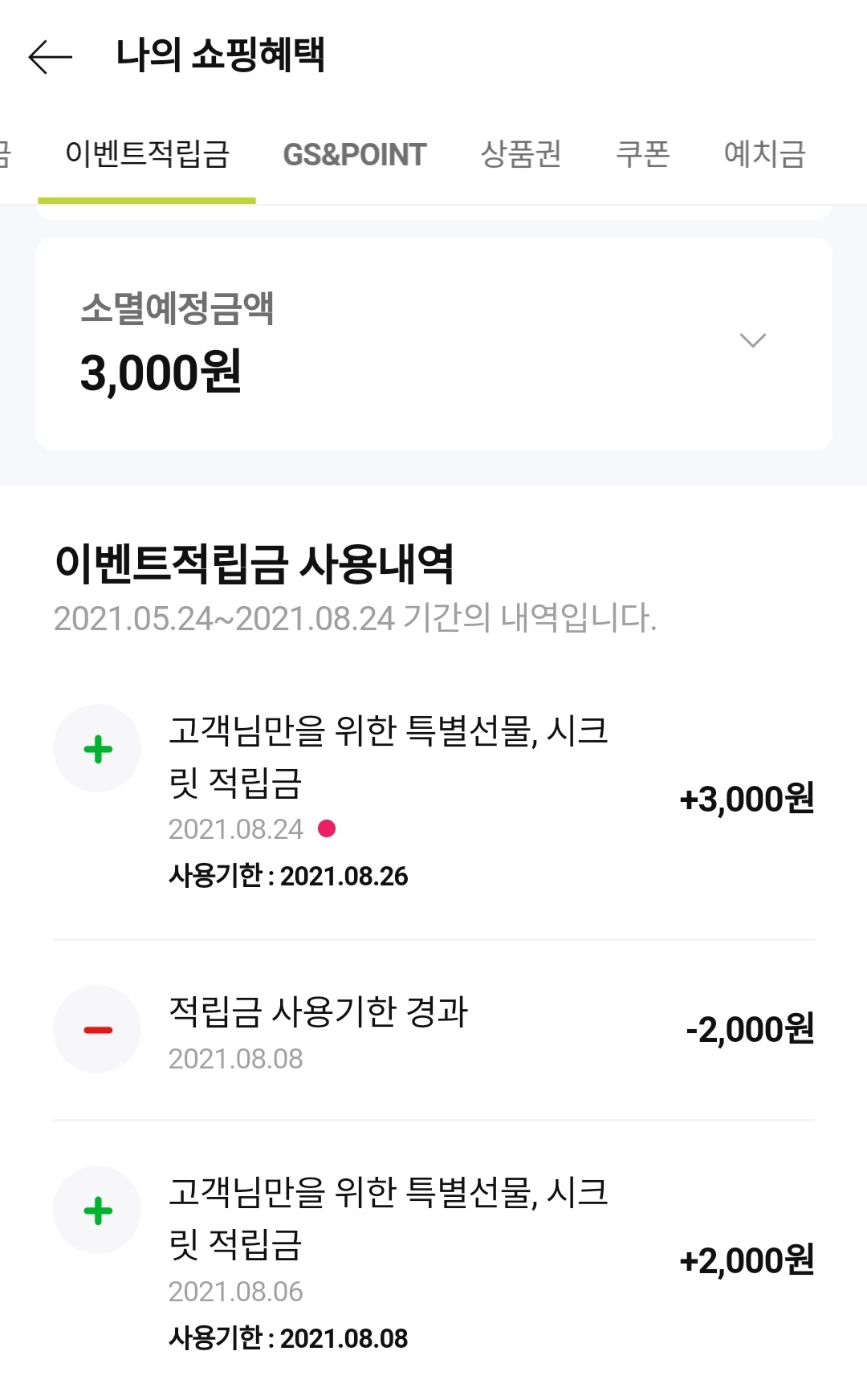
Task: Tap the 3,000원 소멸예정금액 amount
Action: click(161, 373)
